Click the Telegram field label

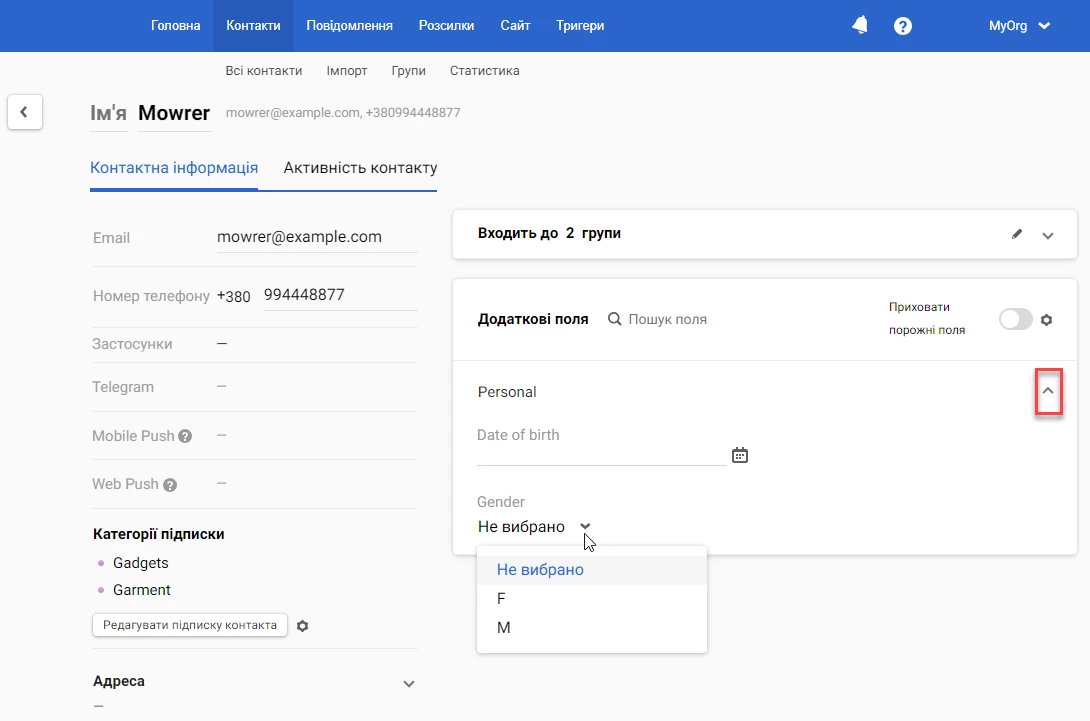pyautogui.click(x=123, y=387)
